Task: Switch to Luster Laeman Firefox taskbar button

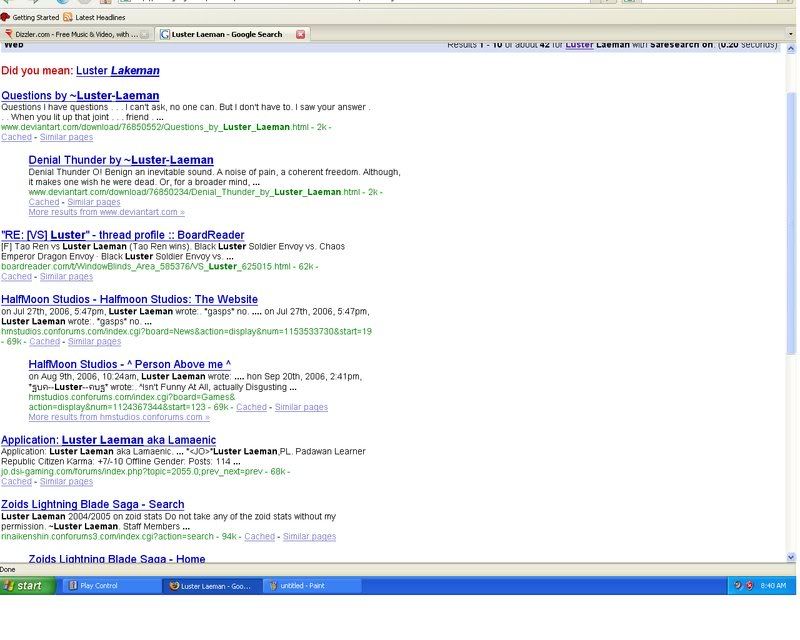Action: click(x=212, y=586)
